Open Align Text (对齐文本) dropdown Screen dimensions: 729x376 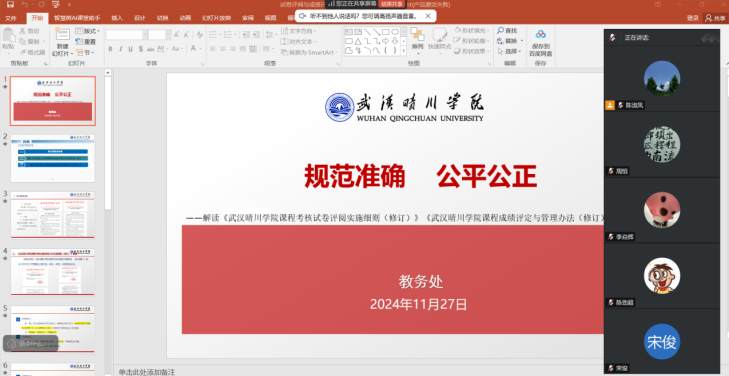tap(298, 41)
